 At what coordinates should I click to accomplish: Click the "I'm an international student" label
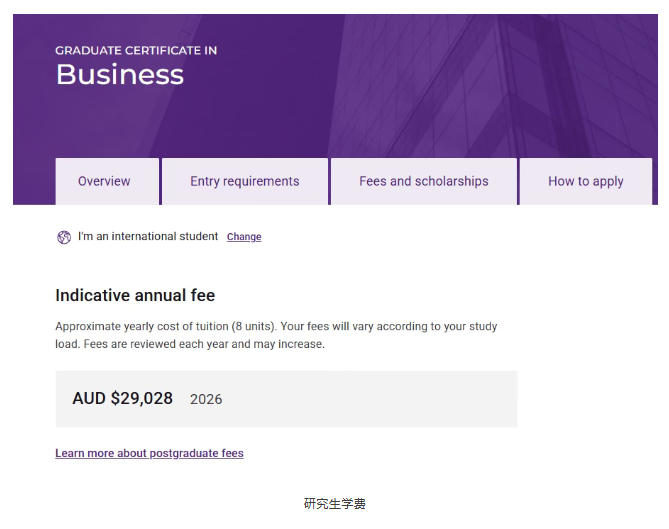point(147,237)
